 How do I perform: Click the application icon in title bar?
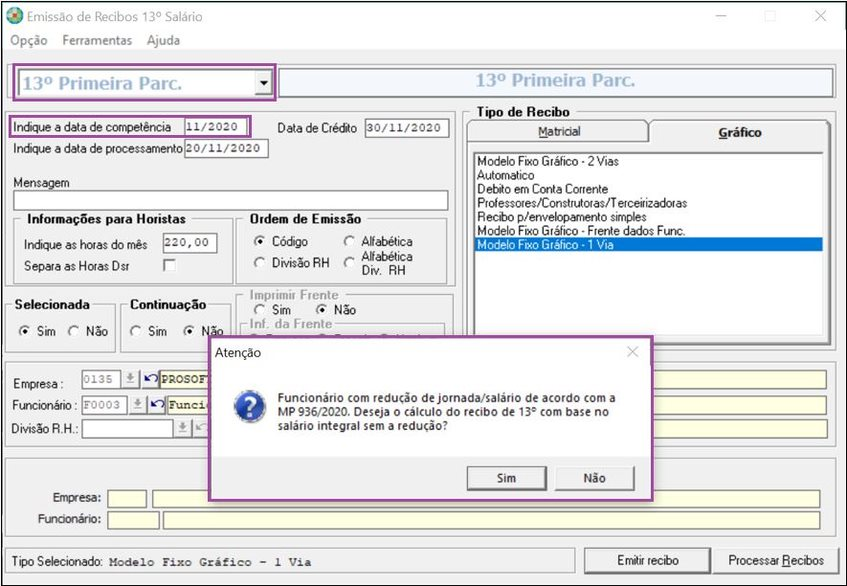15,16
